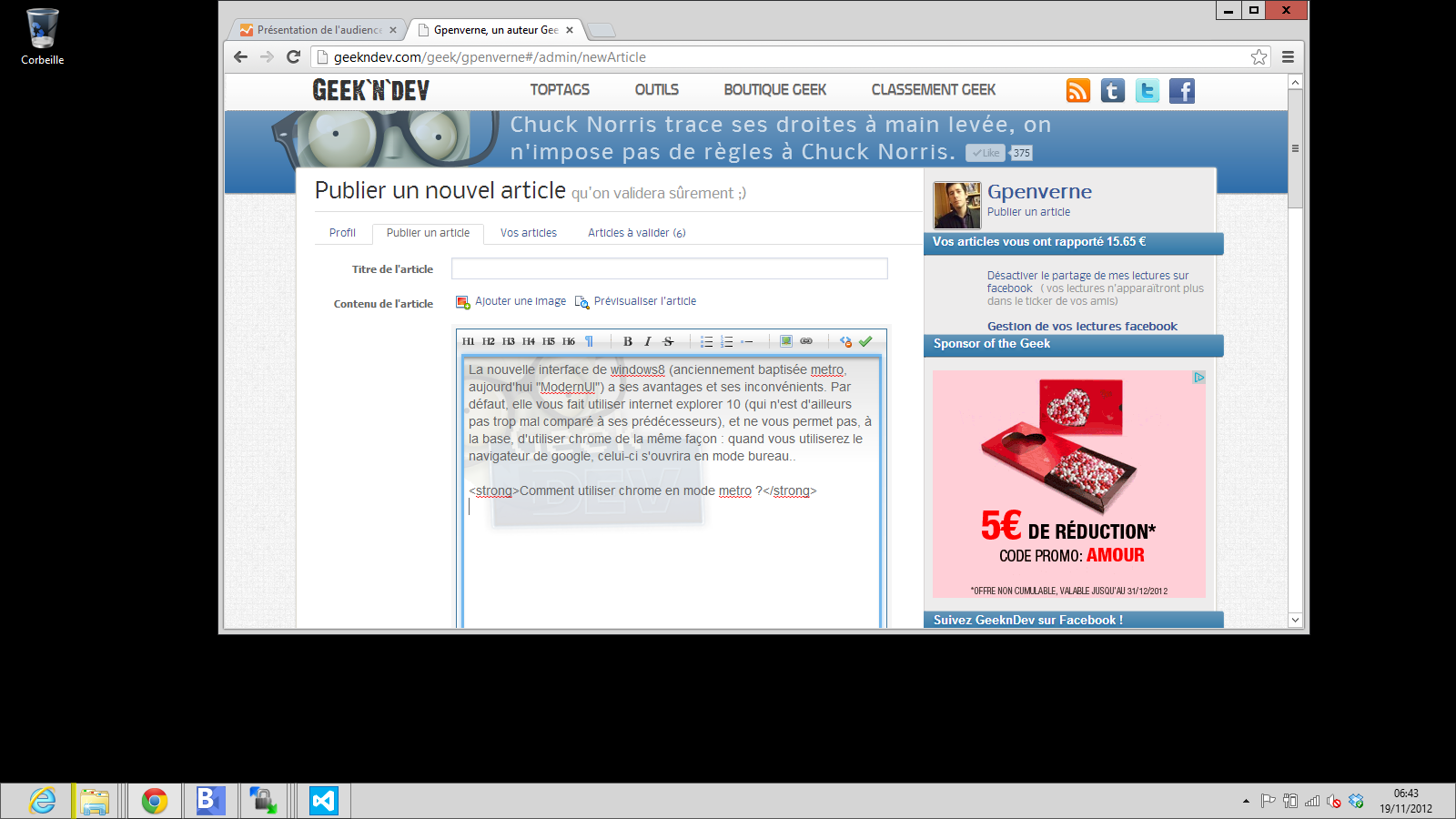Close the Gpenverne, un auteur Geek tab
Viewport: 1456px width, 819px height.
pyautogui.click(x=570, y=30)
